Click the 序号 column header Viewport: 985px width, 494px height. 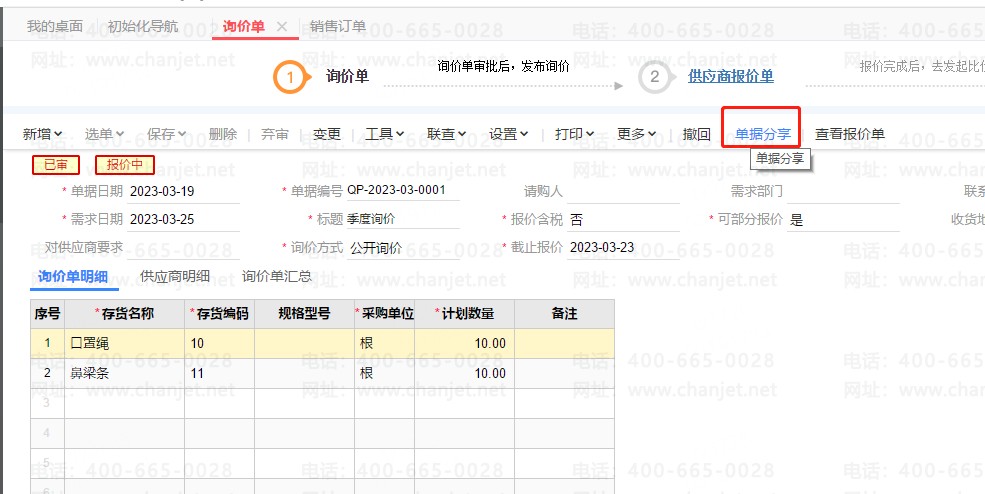[47, 314]
